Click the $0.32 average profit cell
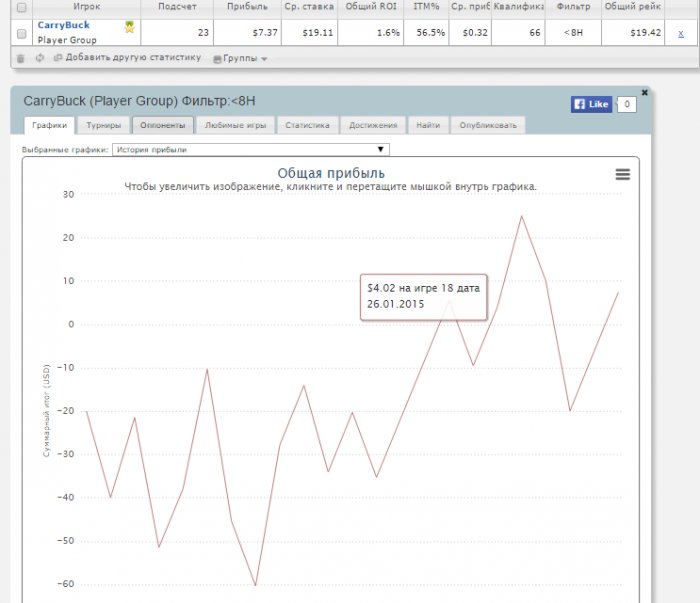Screen dimensions: 700x603 click(470, 33)
